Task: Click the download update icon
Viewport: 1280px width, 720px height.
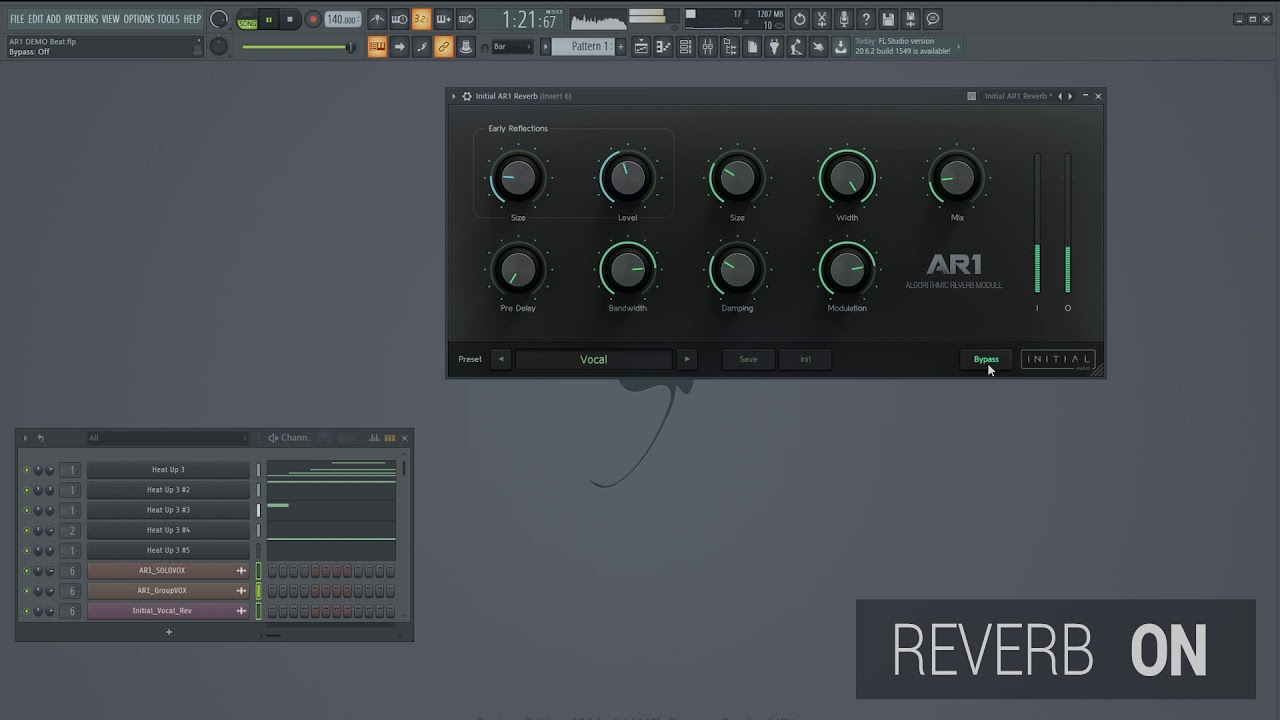Action: [x=840, y=46]
